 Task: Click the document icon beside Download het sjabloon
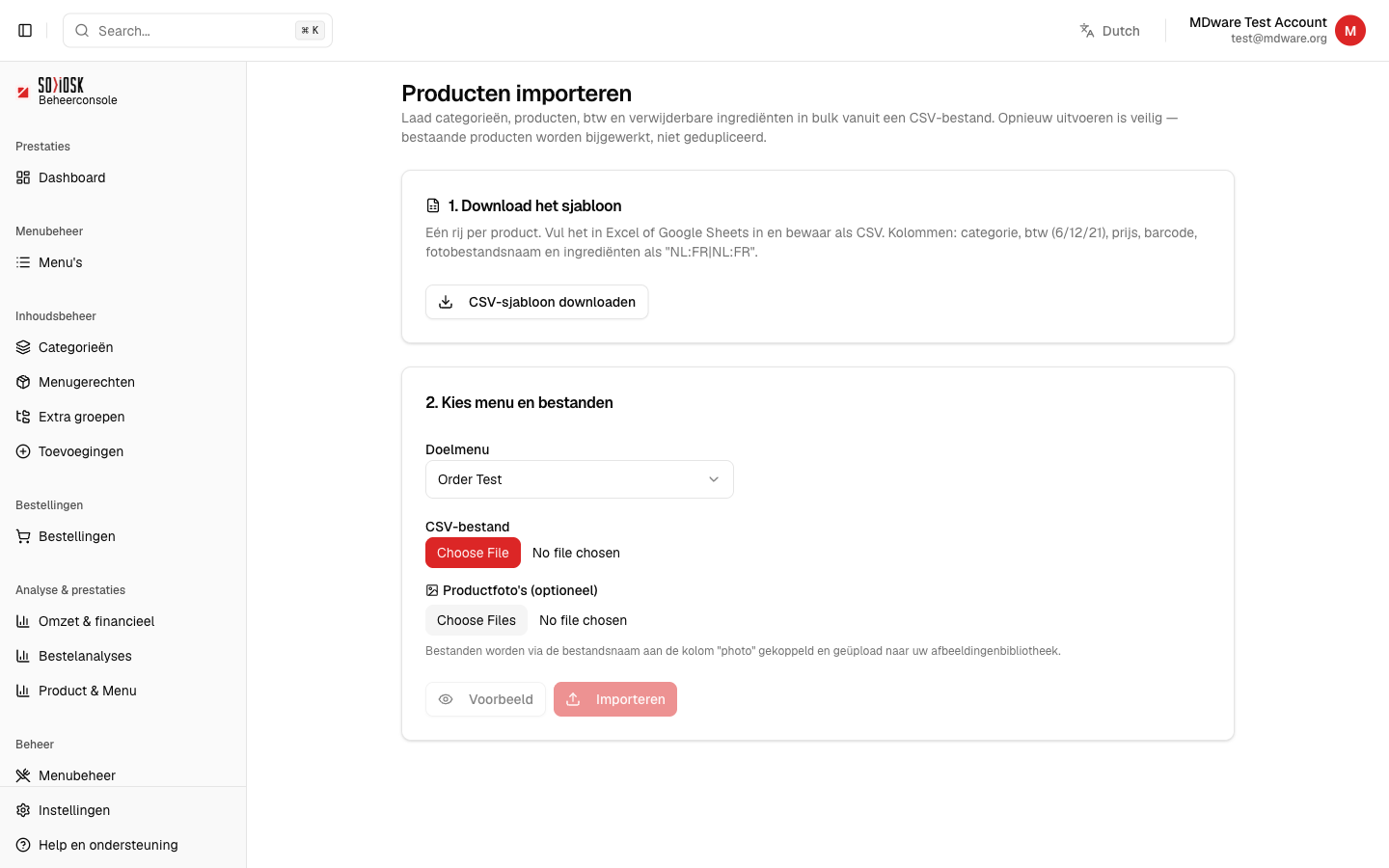point(433,205)
